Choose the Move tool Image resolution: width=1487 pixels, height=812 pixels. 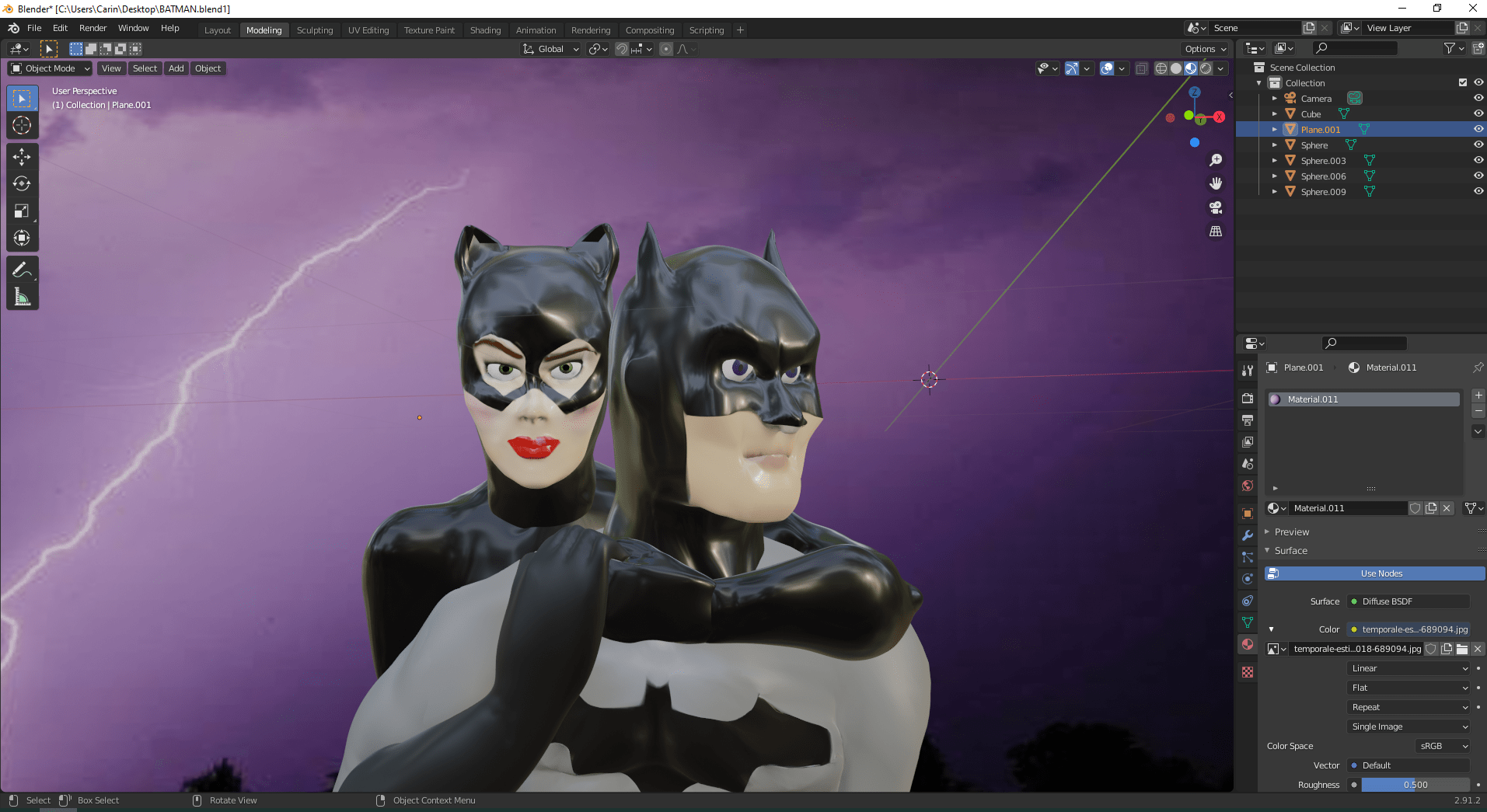[22, 157]
